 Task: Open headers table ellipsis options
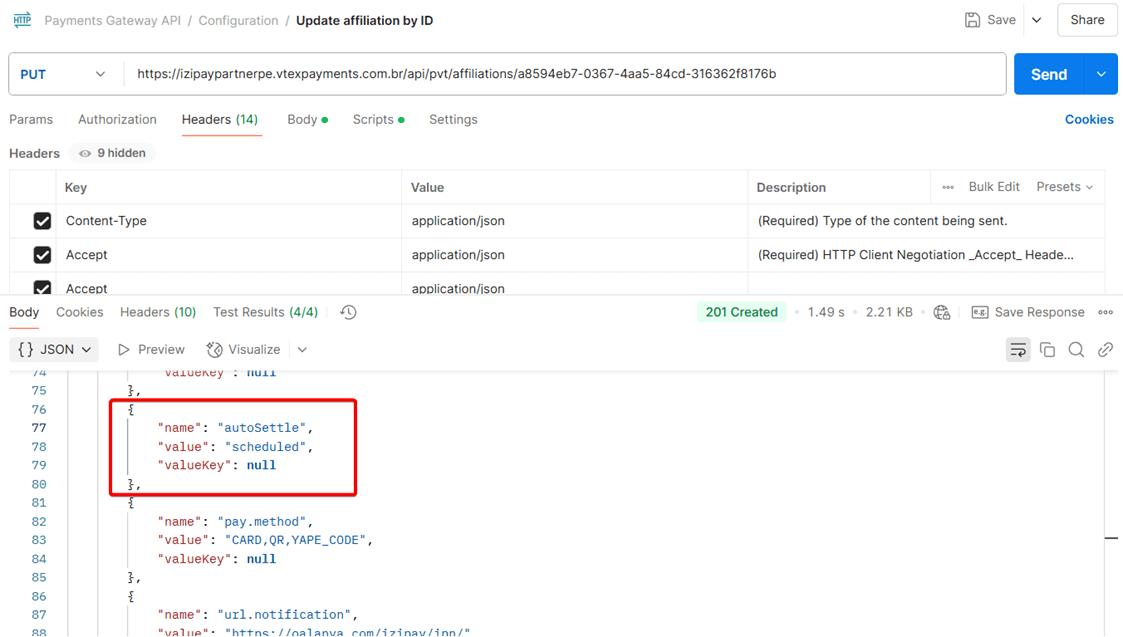click(948, 187)
